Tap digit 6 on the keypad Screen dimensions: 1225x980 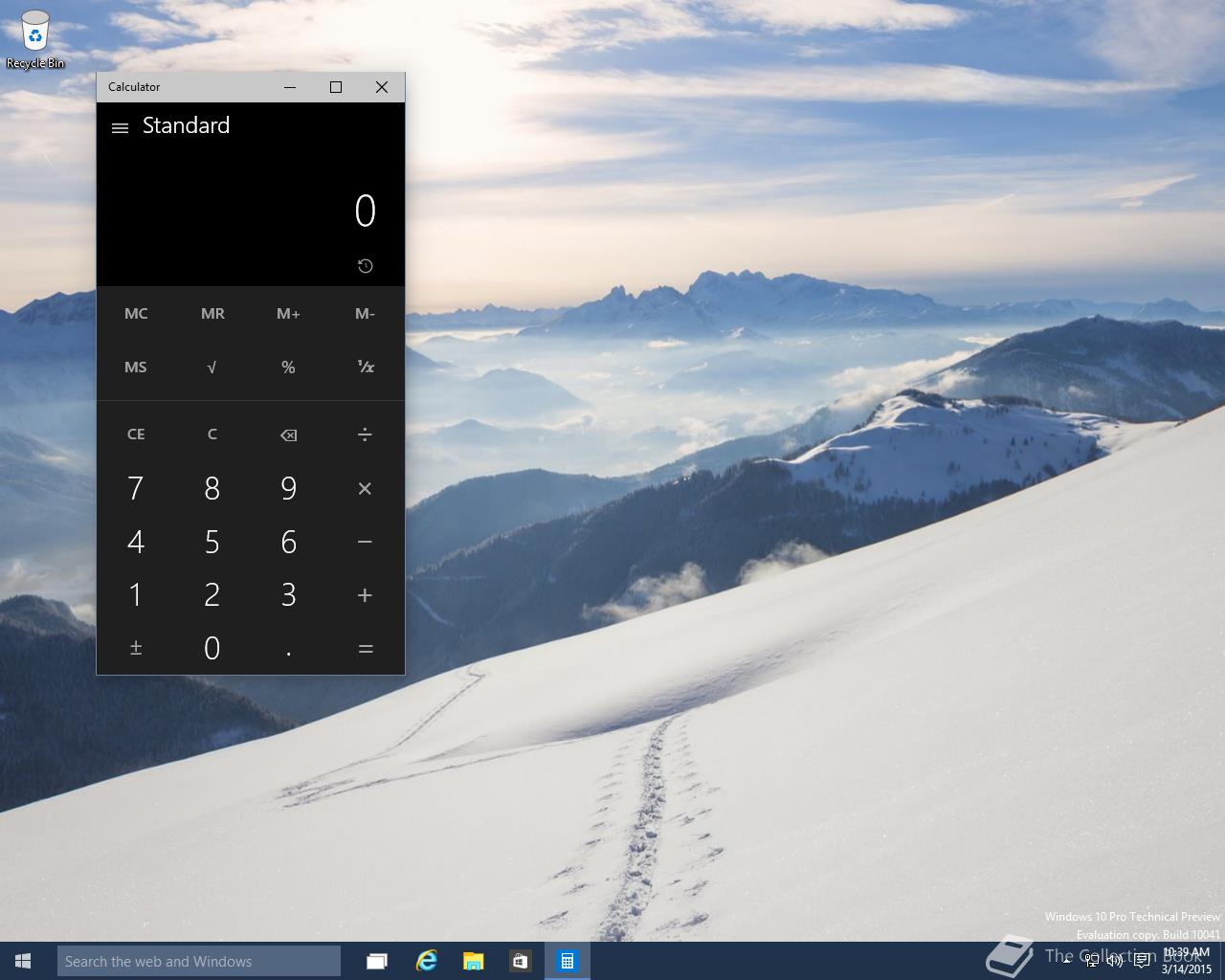click(x=288, y=542)
